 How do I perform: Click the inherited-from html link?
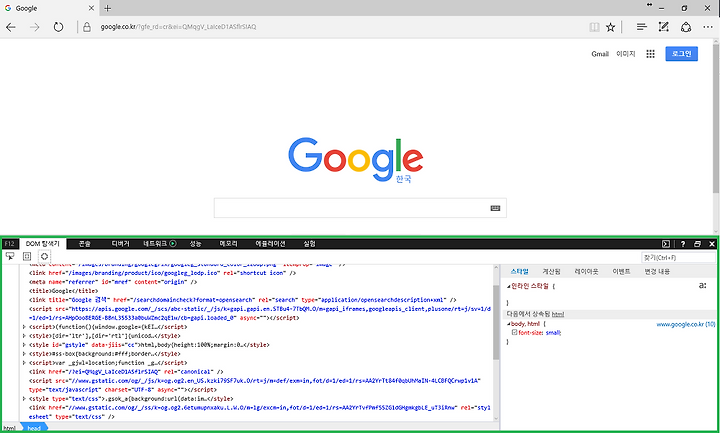[557, 314]
